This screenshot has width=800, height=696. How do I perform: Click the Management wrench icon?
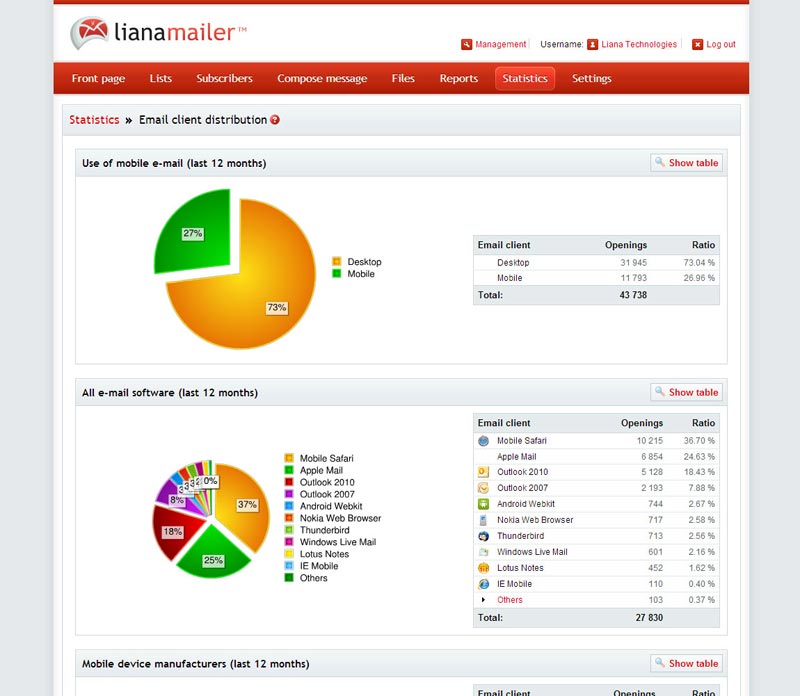point(466,44)
